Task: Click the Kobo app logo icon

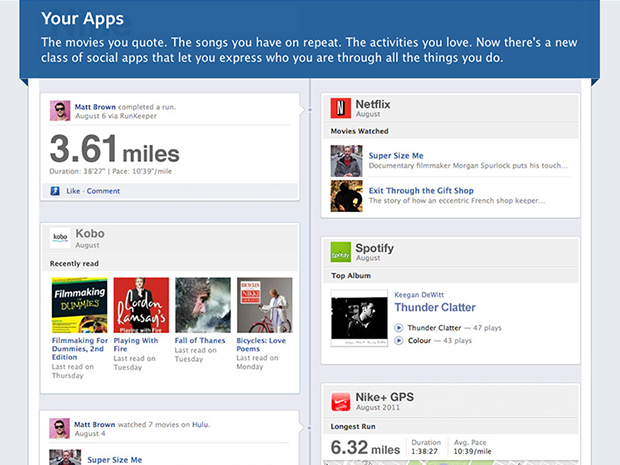Action: [60, 238]
